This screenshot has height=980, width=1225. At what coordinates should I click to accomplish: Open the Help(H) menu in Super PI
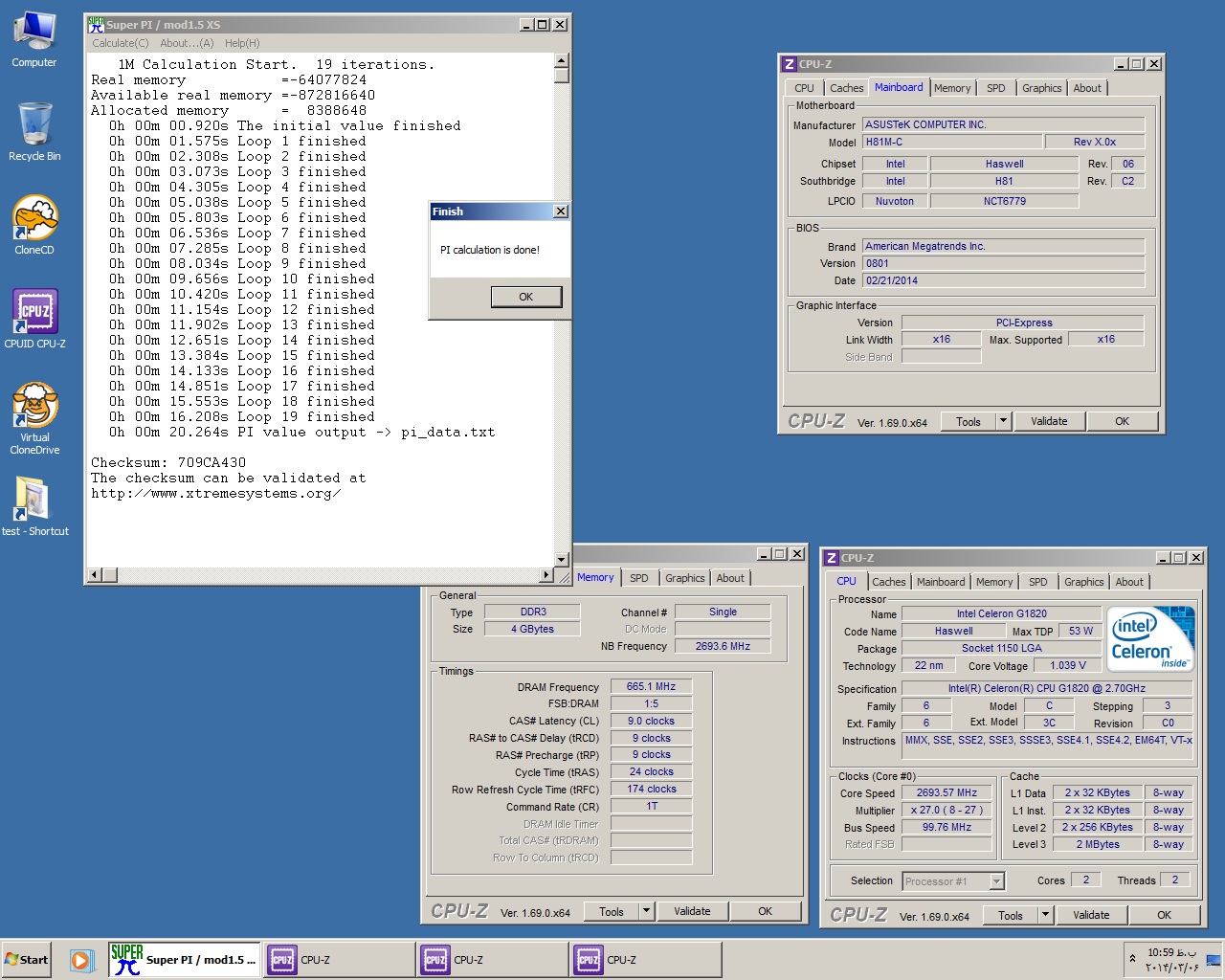coord(242,43)
